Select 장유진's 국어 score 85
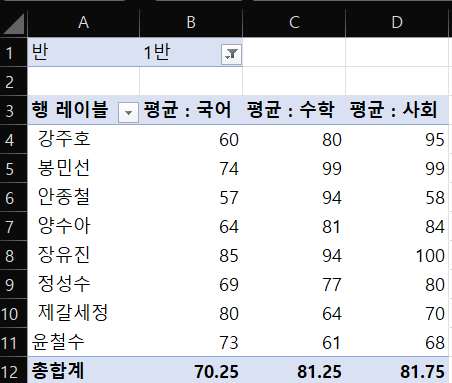 click(191, 255)
